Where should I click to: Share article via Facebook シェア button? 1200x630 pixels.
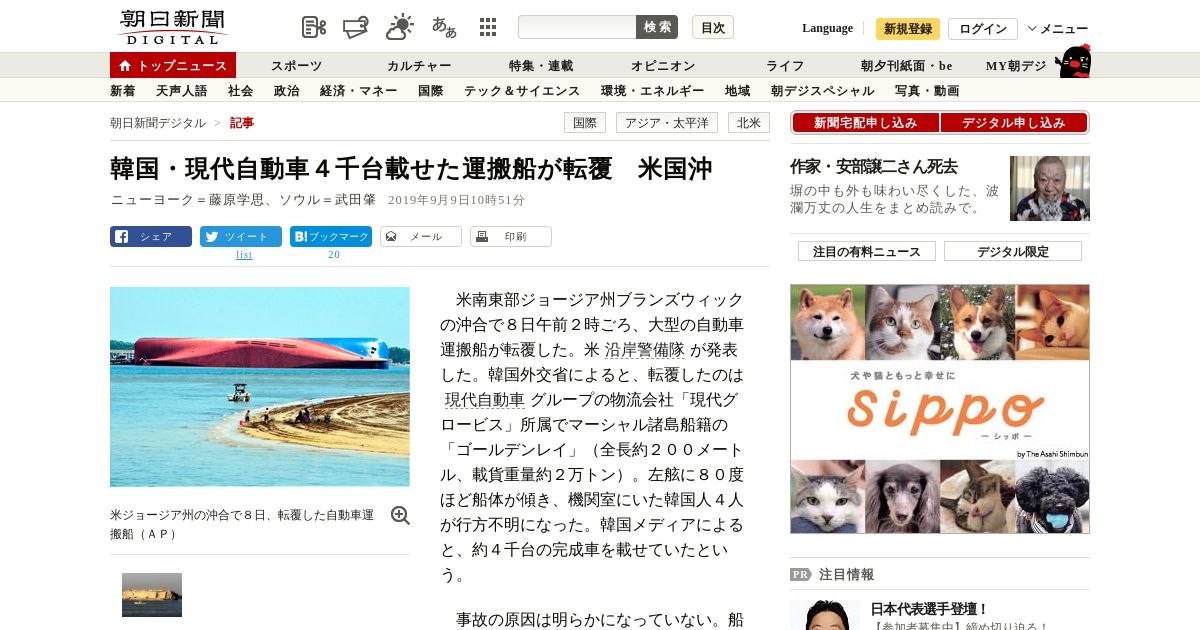click(151, 237)
